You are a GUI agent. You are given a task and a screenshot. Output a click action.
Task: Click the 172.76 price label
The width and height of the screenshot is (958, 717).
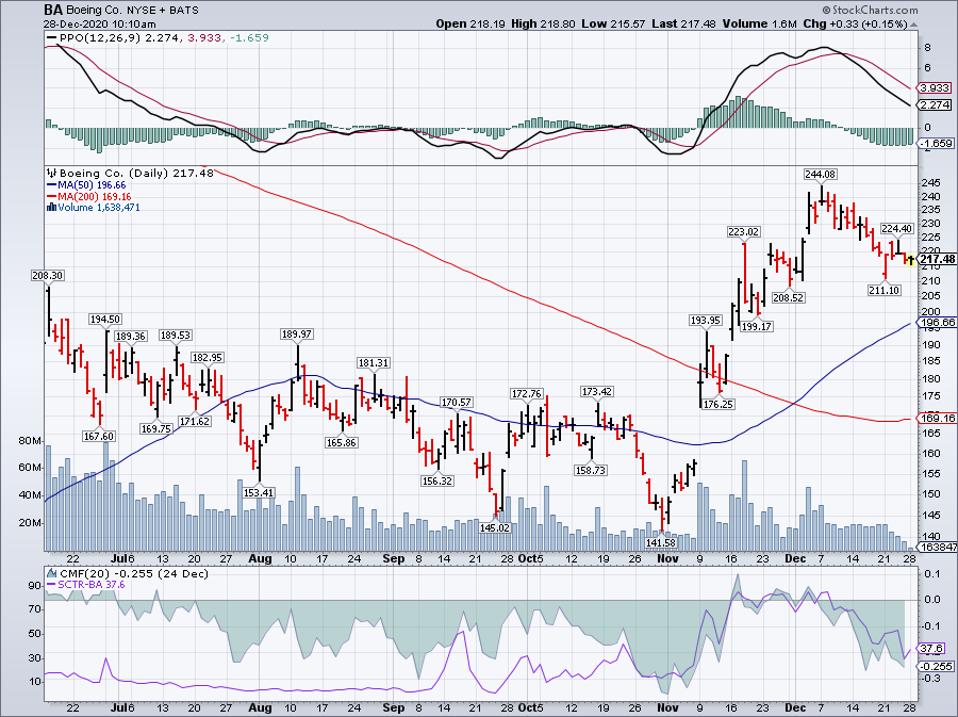coord(527,394)
